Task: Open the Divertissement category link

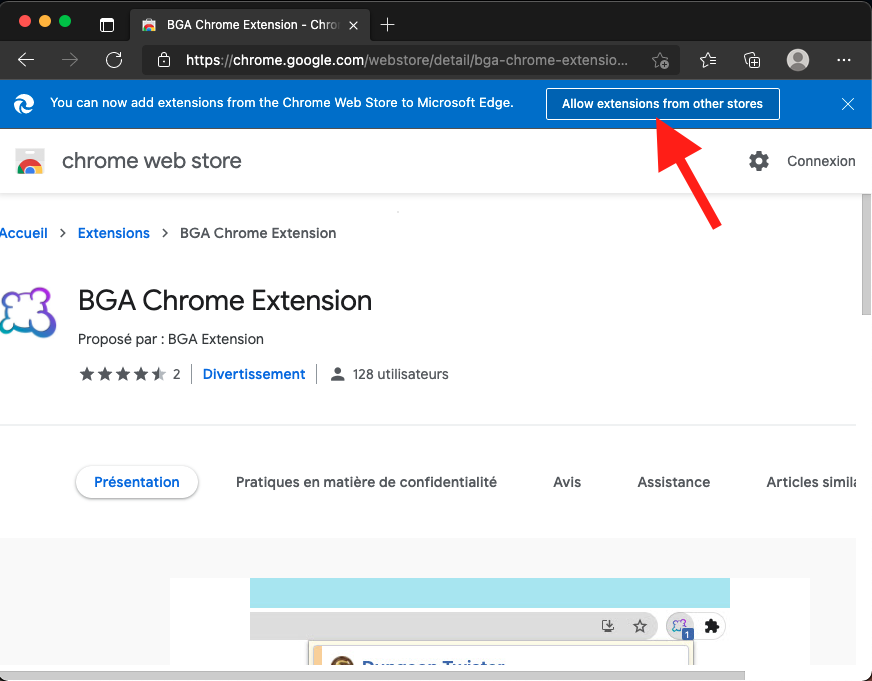Action: (254, 374)
